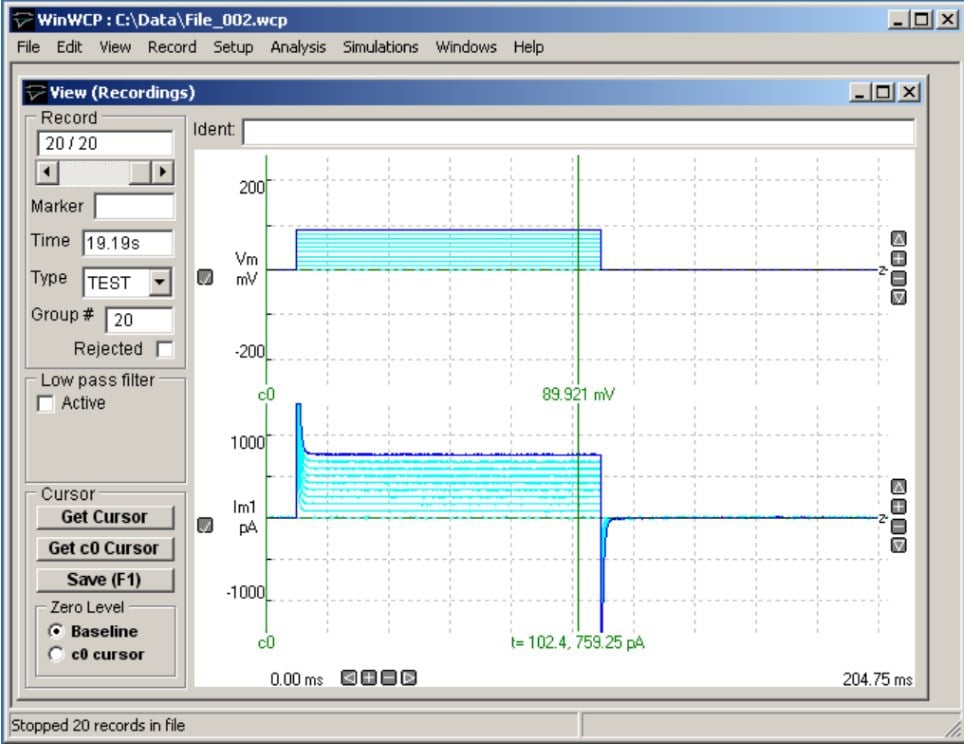Shift the Im1 trace display downward

[x=898, y=545]
